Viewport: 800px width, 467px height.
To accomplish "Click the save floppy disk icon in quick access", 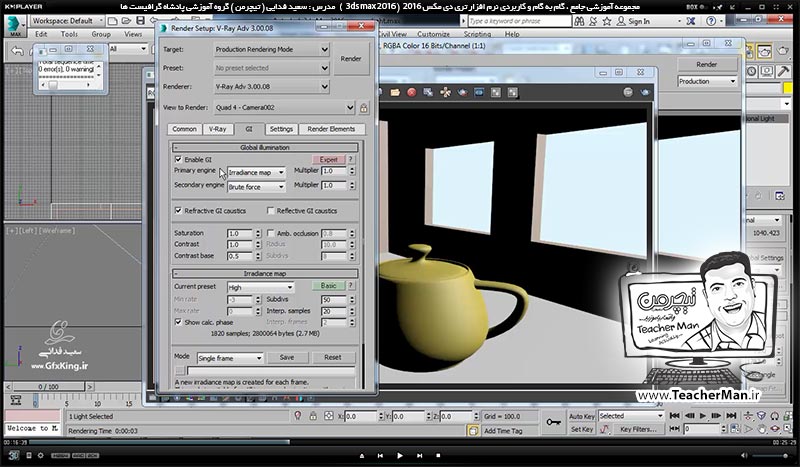I will [140, 21].
